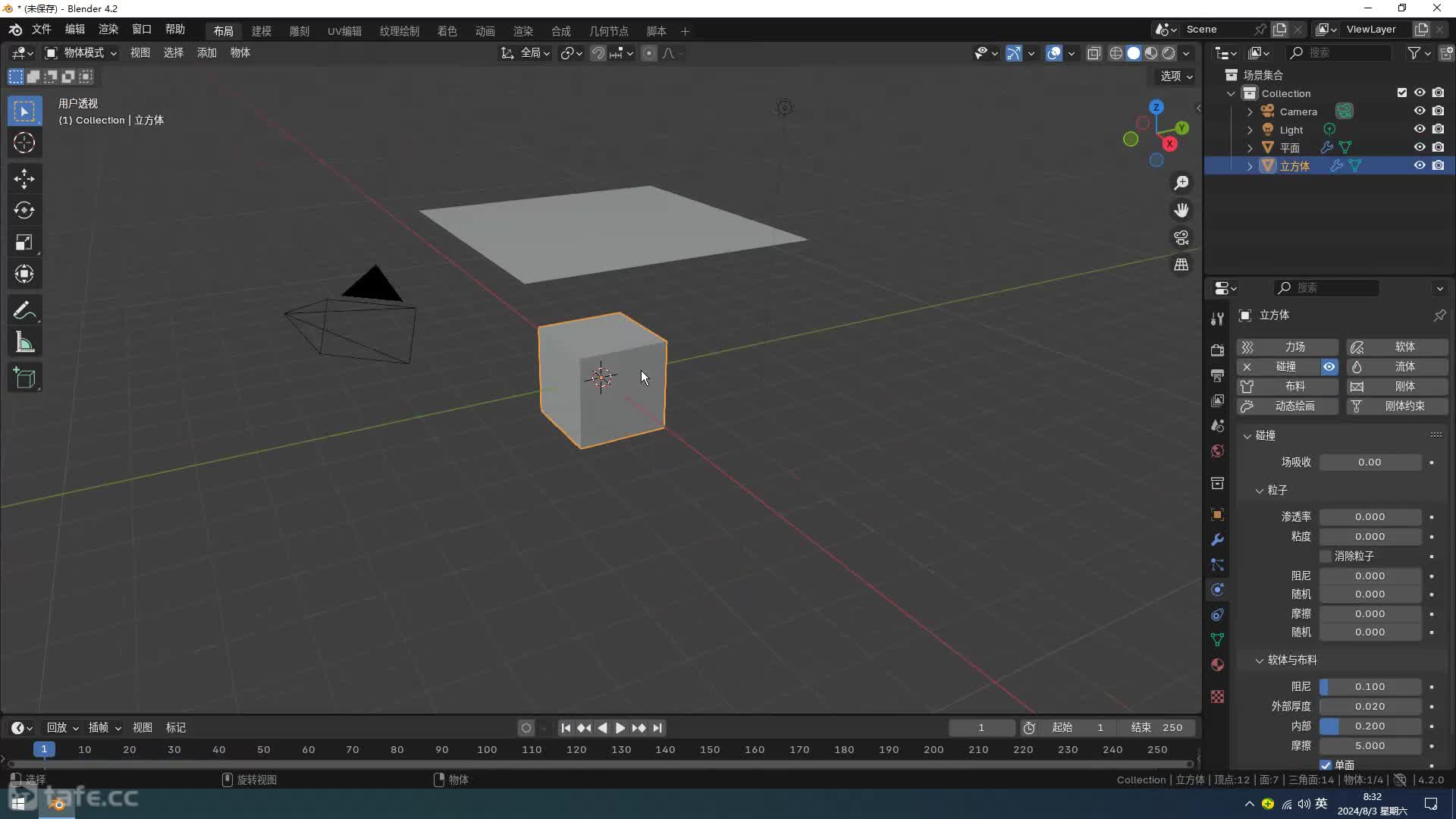Open the 回放 dropdown in timeline
The height and width of the screenshot is (819, 1456).
[63, 728]
